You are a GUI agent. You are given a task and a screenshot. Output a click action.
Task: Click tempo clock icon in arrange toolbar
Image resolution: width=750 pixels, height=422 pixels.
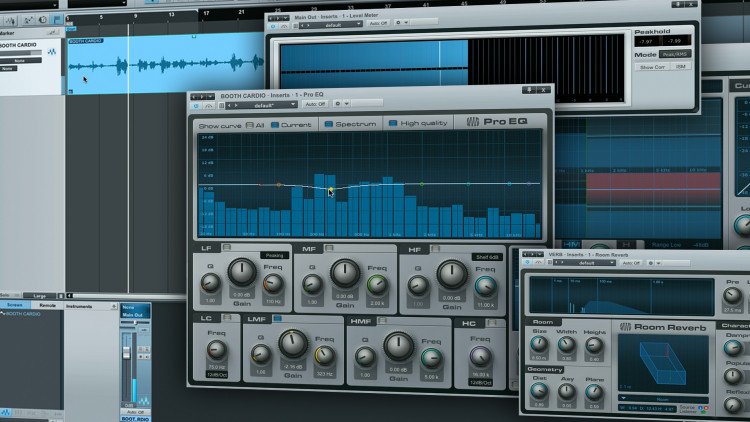coord(43,20)
